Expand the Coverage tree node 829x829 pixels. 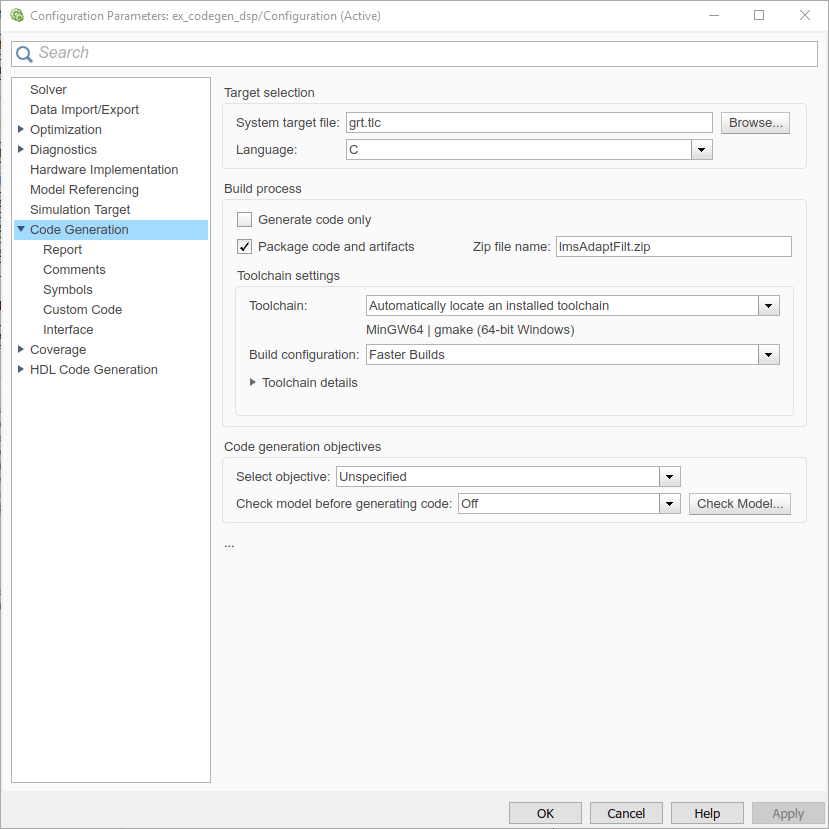point(21,349)
